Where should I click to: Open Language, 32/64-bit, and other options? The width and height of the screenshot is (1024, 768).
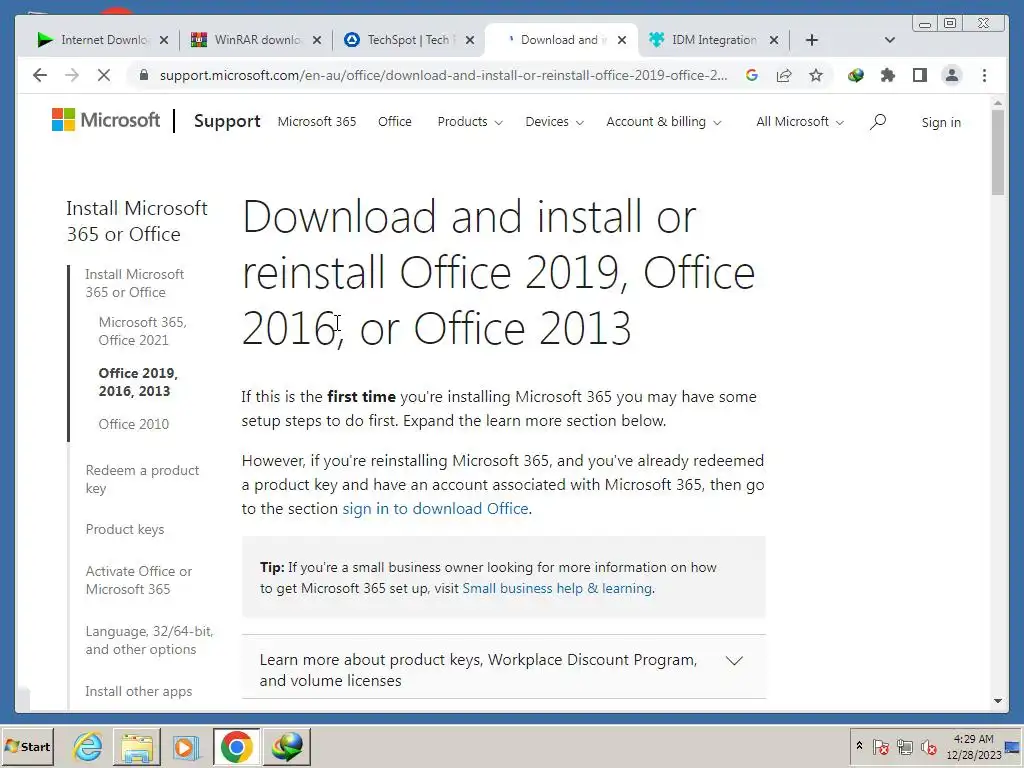pos(149,640)
